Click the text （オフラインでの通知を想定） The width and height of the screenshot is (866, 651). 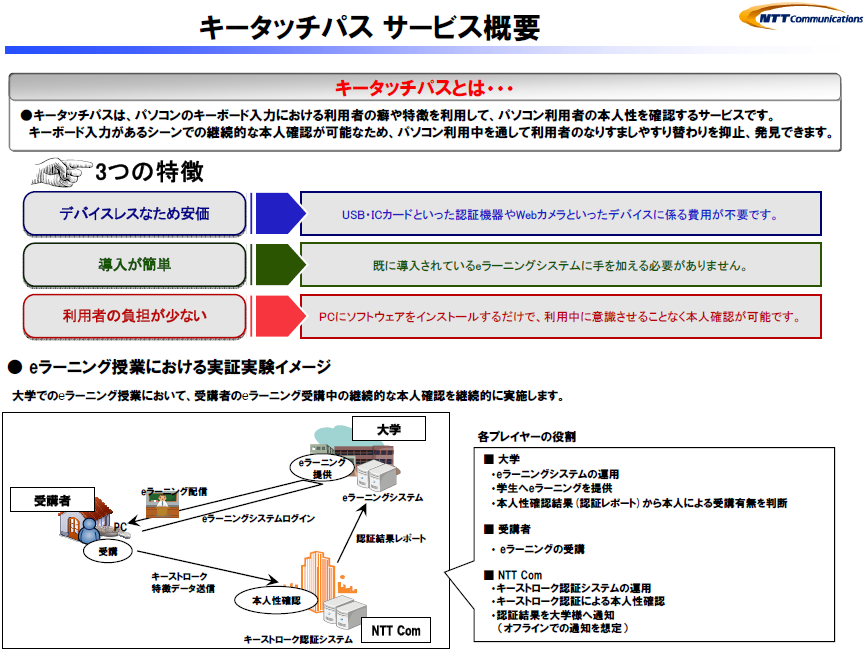pos(562,628)
